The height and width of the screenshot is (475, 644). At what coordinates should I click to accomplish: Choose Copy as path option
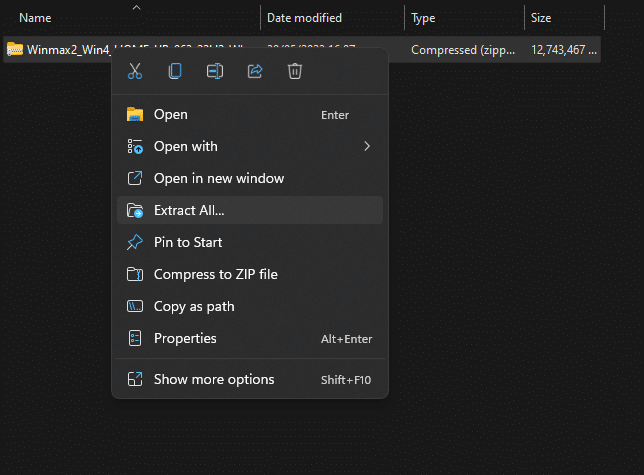[194, 307]
